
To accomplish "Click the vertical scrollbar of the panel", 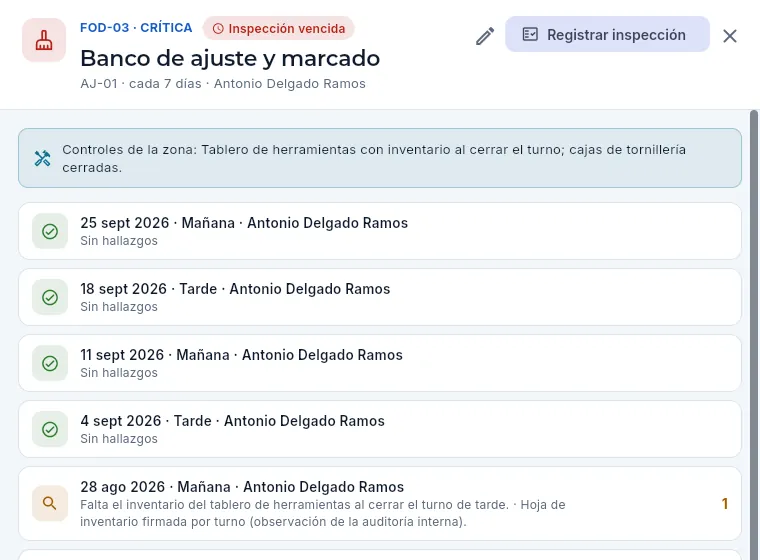I will (754, 335).
